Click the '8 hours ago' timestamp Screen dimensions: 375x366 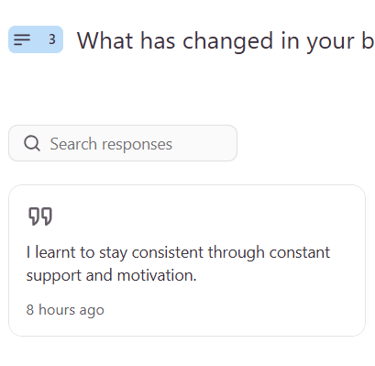pyautogui.click(x=65, y=310)
